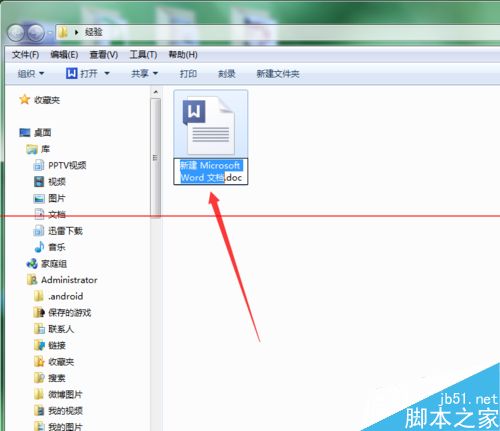Select the 音乐 music note icon
The image size is (500, 431).
(x=39, y=247)
